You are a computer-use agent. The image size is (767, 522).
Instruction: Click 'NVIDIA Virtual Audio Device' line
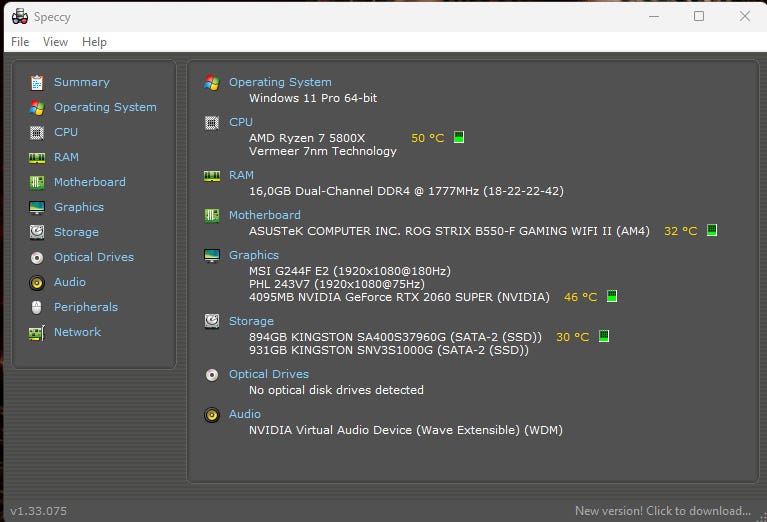click(x=406, y=430)
